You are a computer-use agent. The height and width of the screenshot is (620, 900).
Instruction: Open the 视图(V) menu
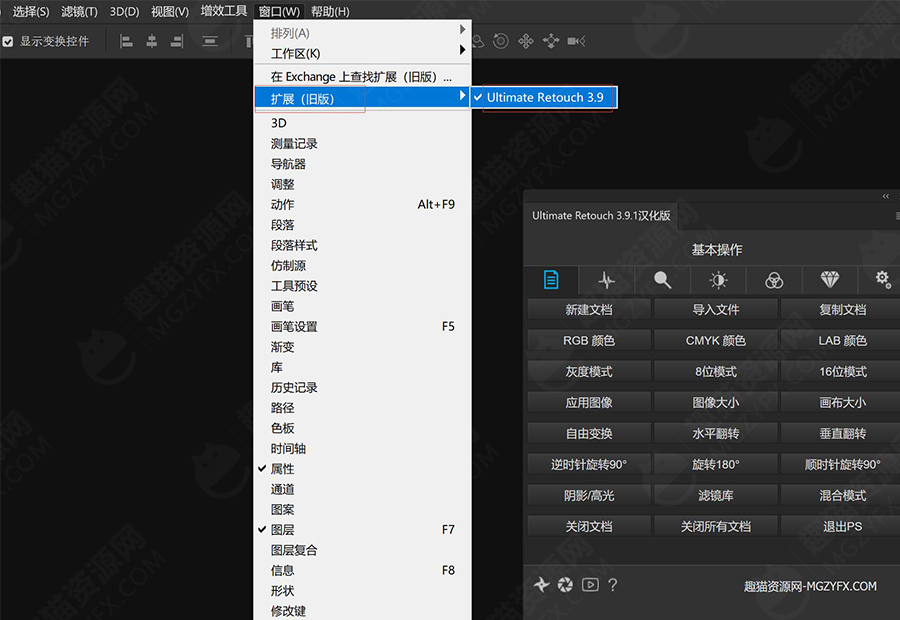tap(170, 11)
